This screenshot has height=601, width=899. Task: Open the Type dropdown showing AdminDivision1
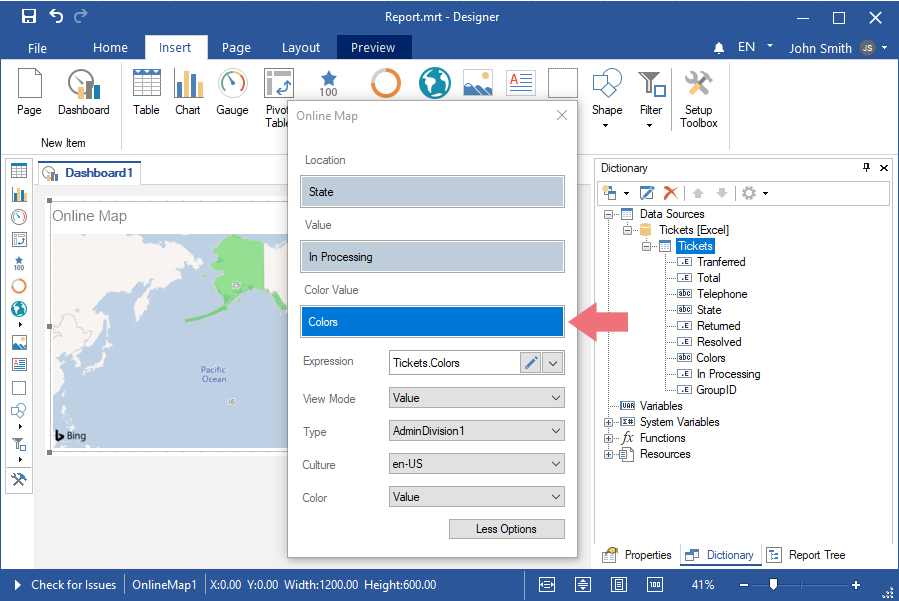point(476,431)
